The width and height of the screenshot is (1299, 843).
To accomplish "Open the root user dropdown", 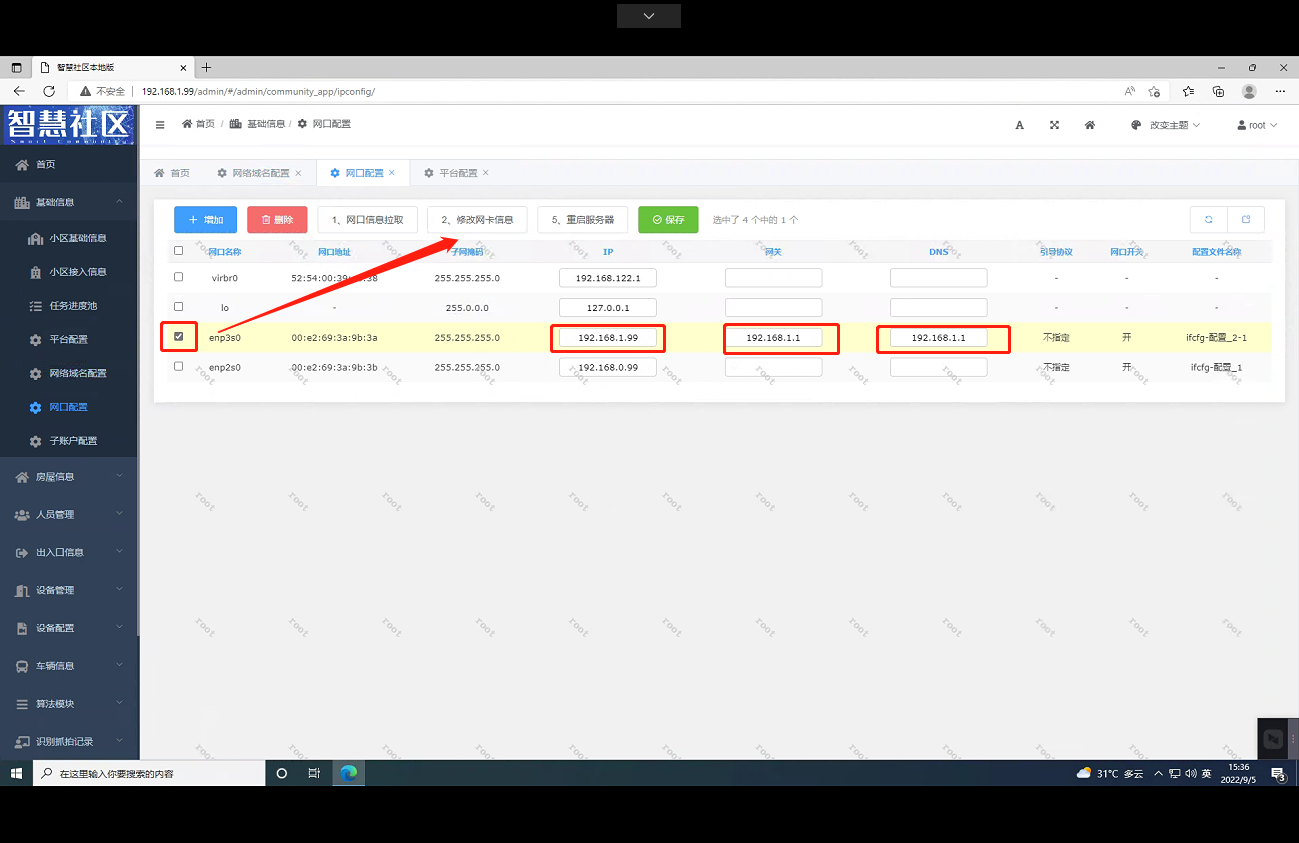I will point(1257,125).
